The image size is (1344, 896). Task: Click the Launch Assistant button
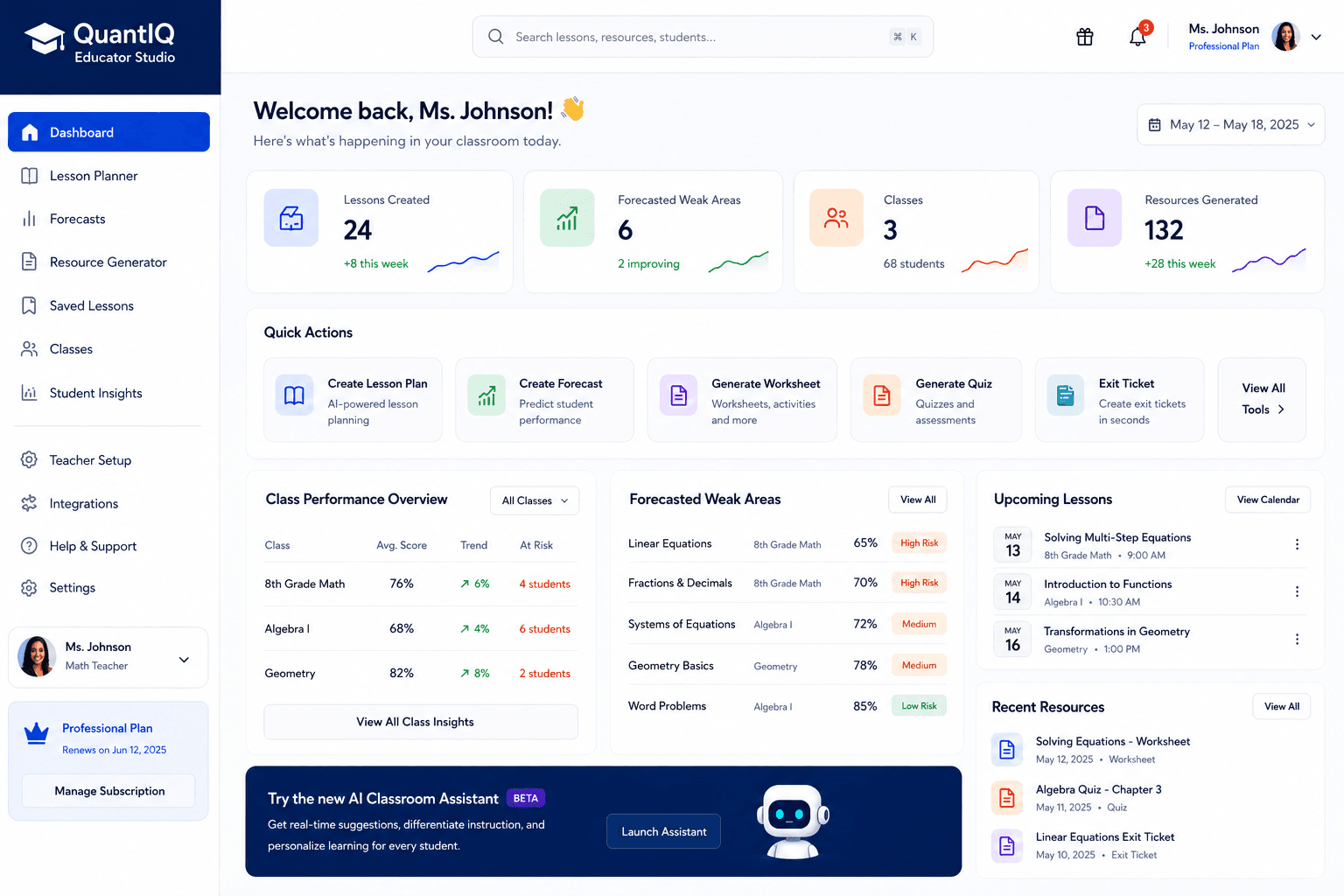click(x=663, y=831)
